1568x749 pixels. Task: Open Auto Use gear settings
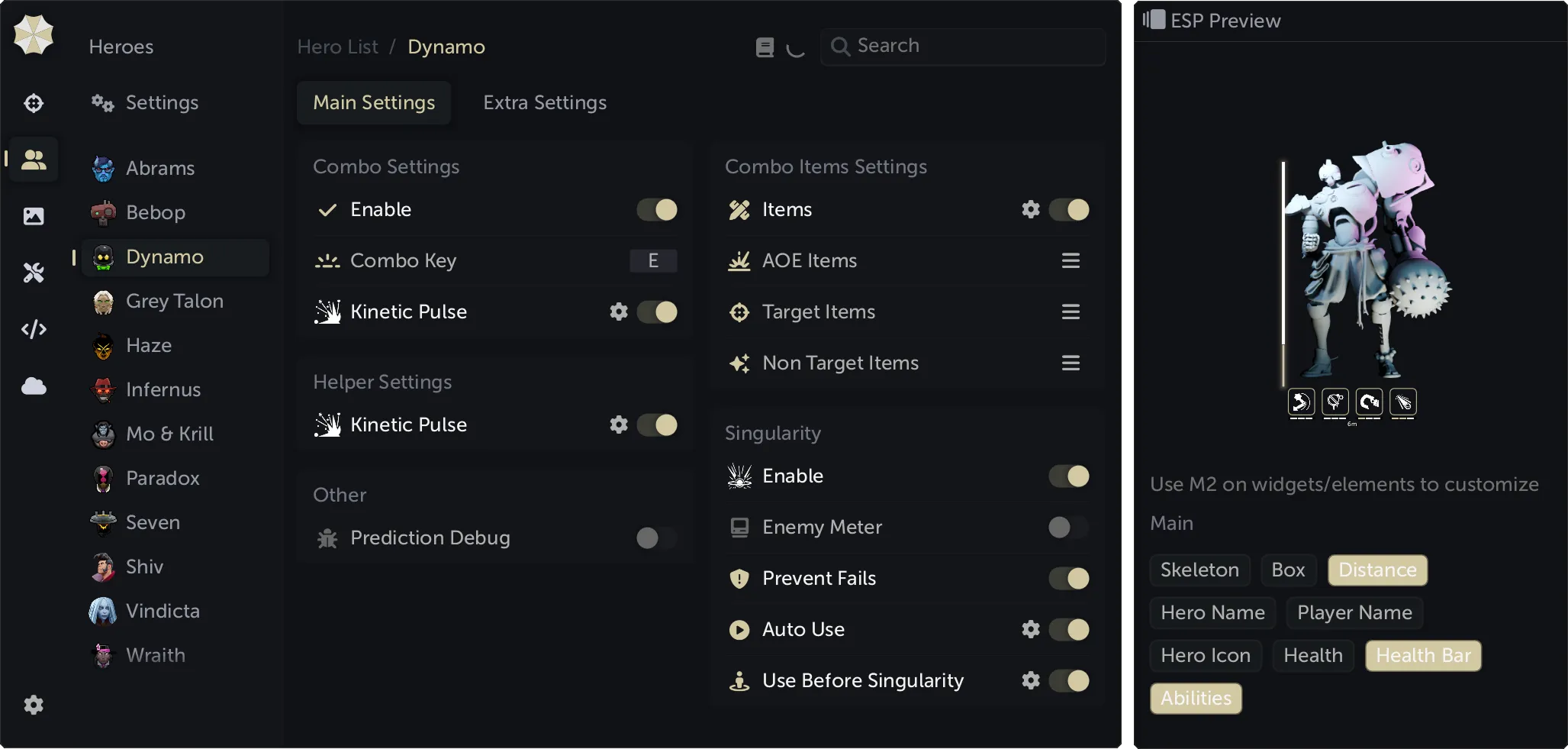[x=1030, y=629]
